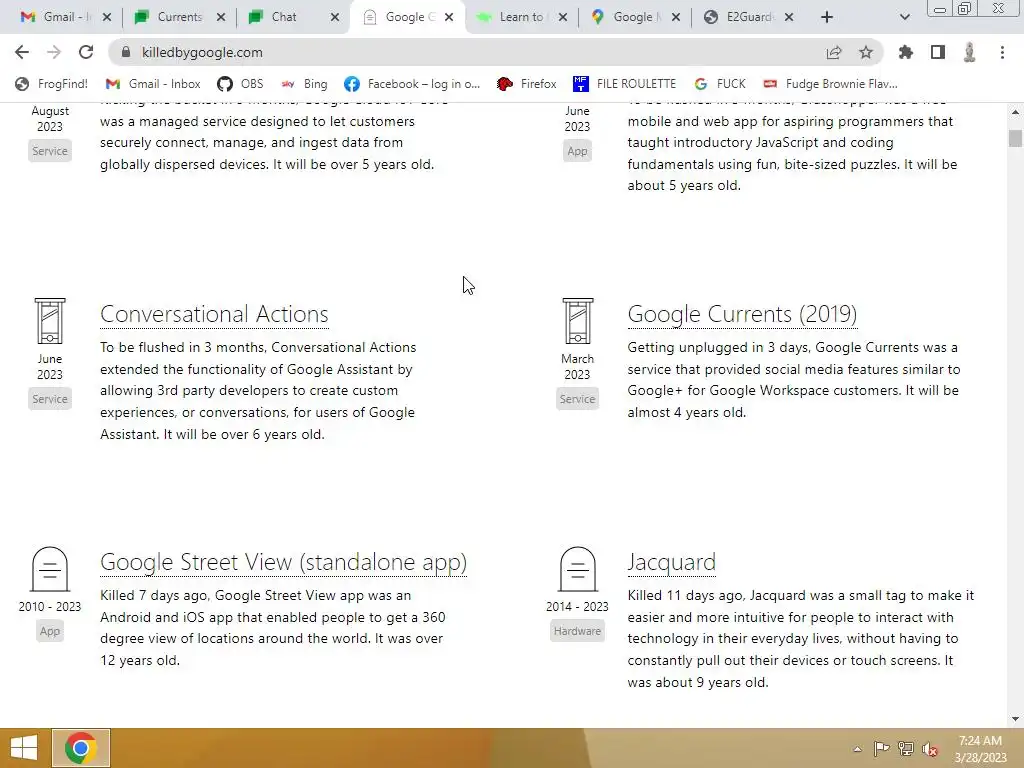Open the Firefox bookmark
This screenshot has width=1024, height=768.
[x=526, y=84]
